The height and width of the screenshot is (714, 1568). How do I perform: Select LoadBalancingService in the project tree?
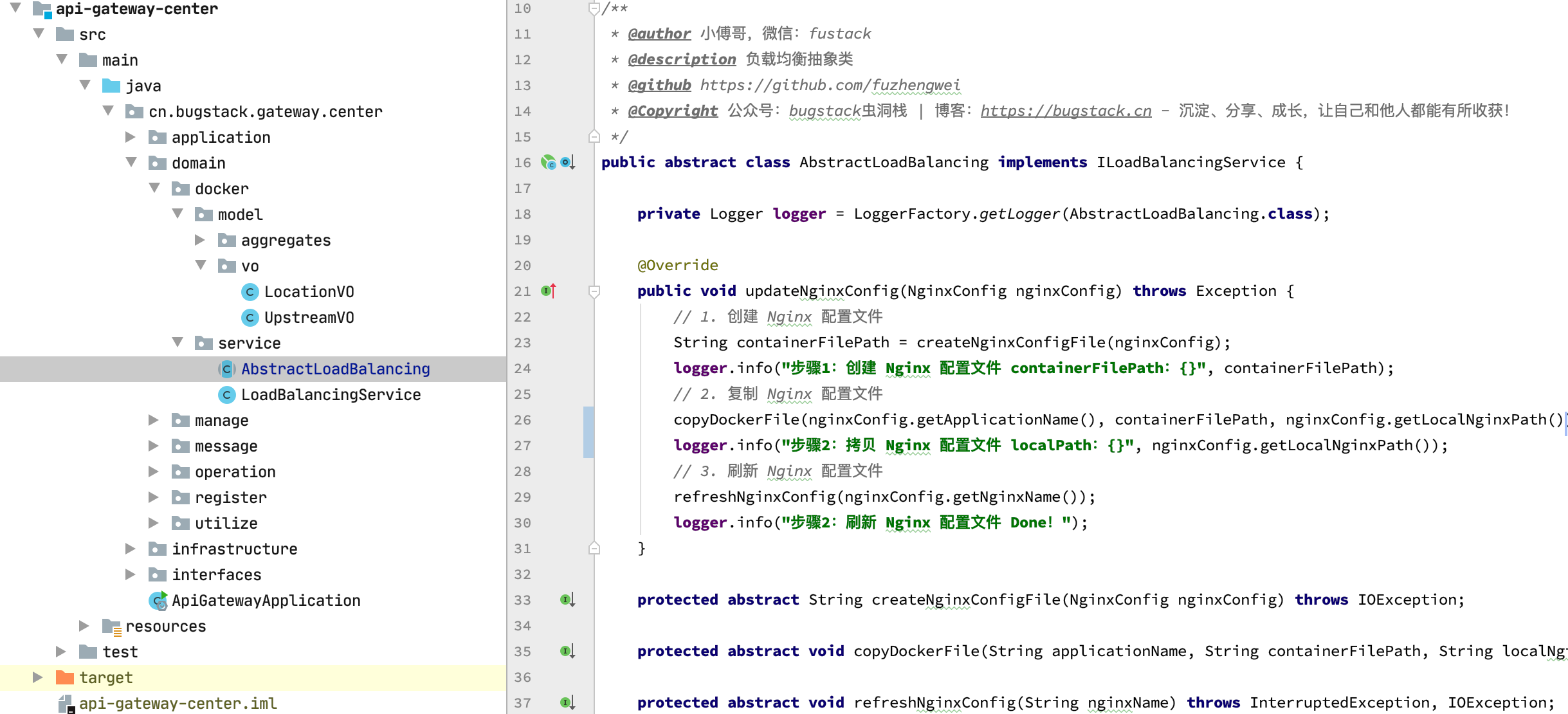tap(331, 395)
